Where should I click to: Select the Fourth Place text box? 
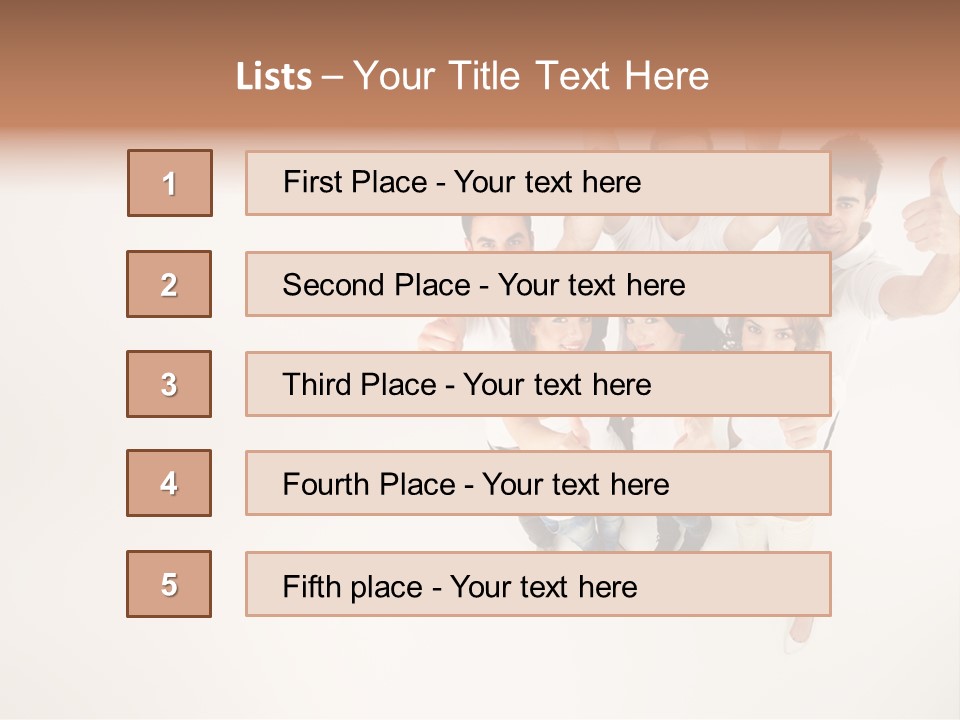538,483
